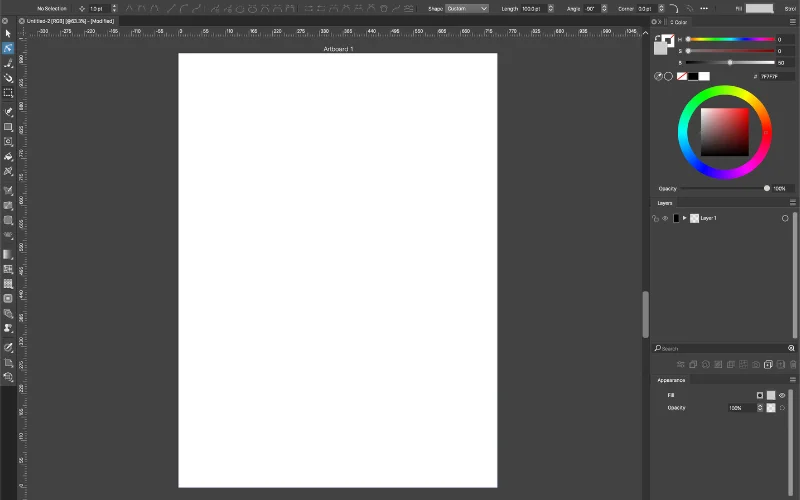The width and height of the screenshot is (800, 500).
Task: Select the white swatch in Color panel
Action: pos(704,77)
